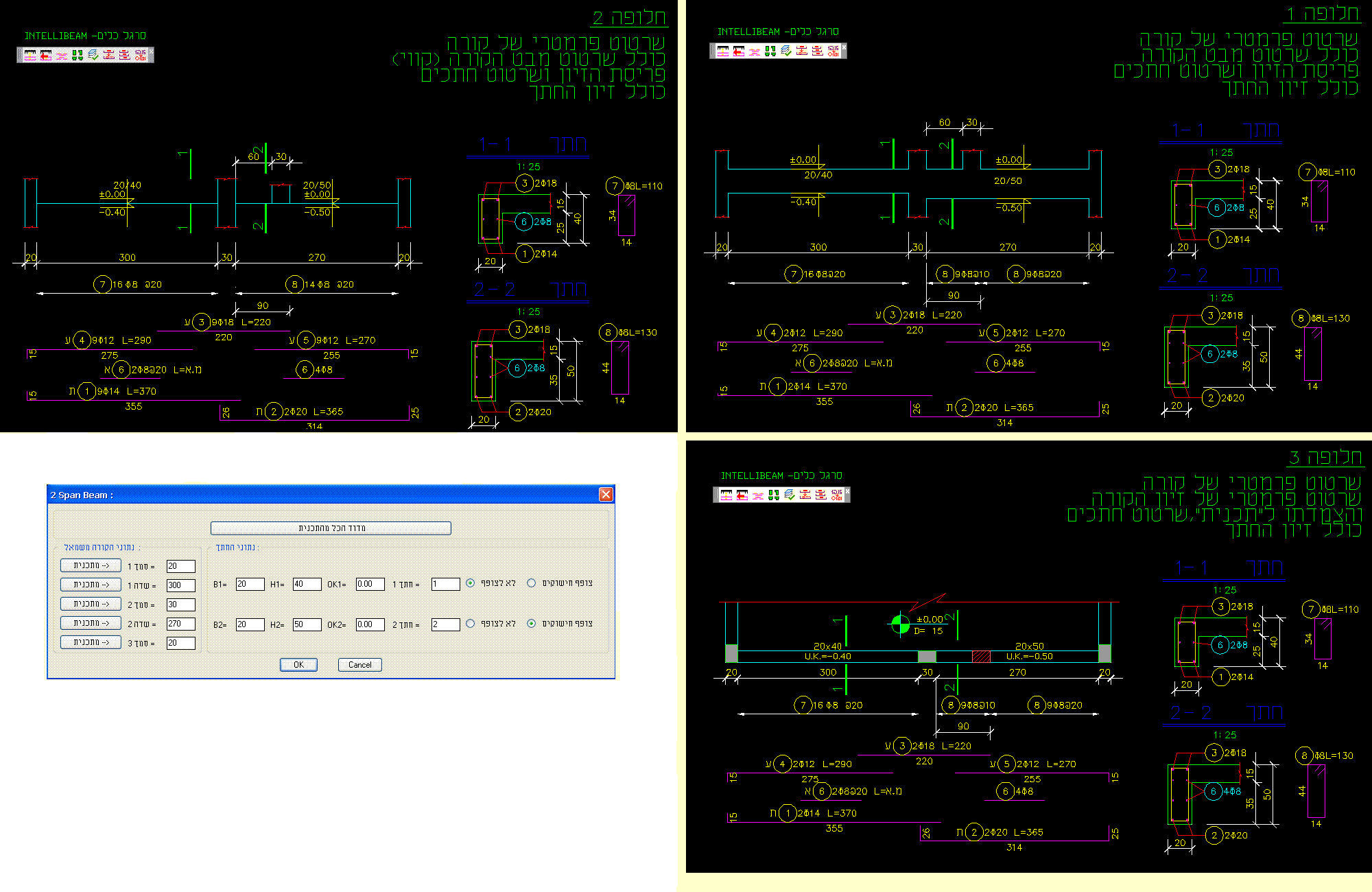
Task: Click red-bars rebar icon in bottom-right toolbar
Action: 821,495
